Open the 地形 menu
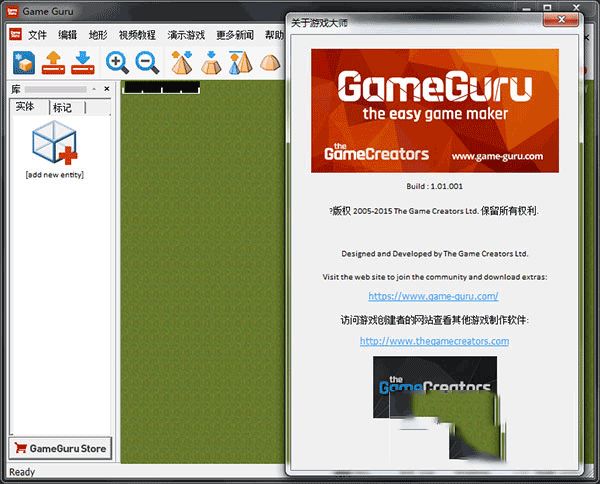The image size is (600, 484). pos(98,35)
